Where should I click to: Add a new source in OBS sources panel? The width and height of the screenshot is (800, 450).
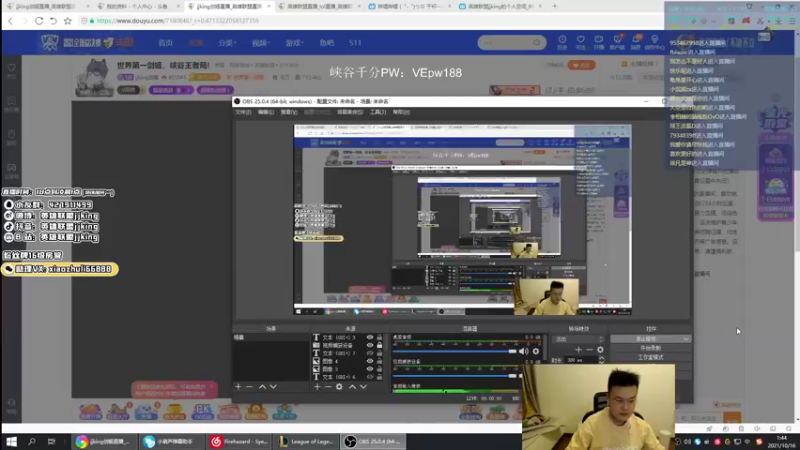click(317, 387)
